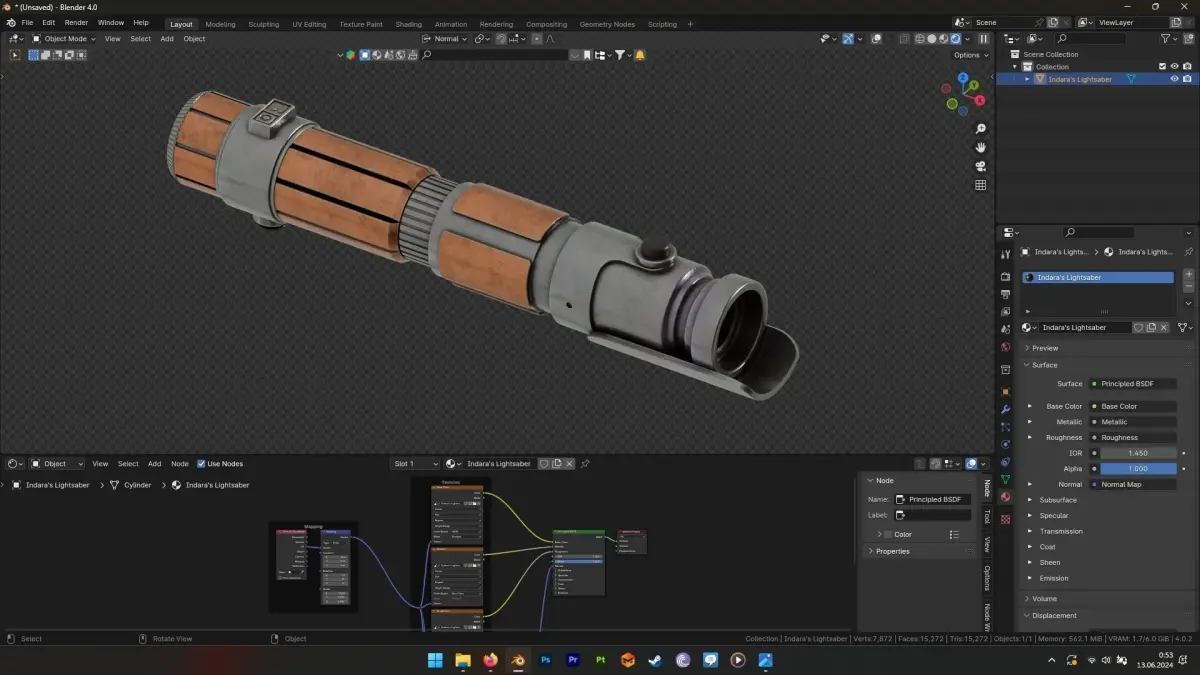Toggle Collection exclude checkbox in outliner
Screen dimensions: 1200x675
(1162, 67)
